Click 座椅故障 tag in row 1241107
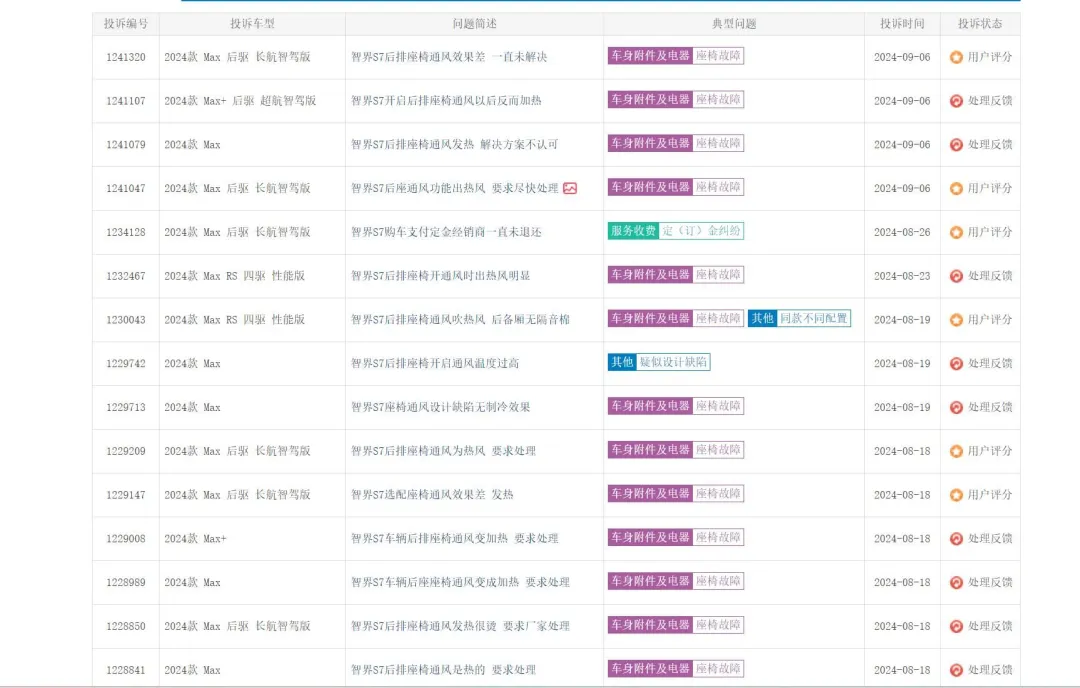 718,99
